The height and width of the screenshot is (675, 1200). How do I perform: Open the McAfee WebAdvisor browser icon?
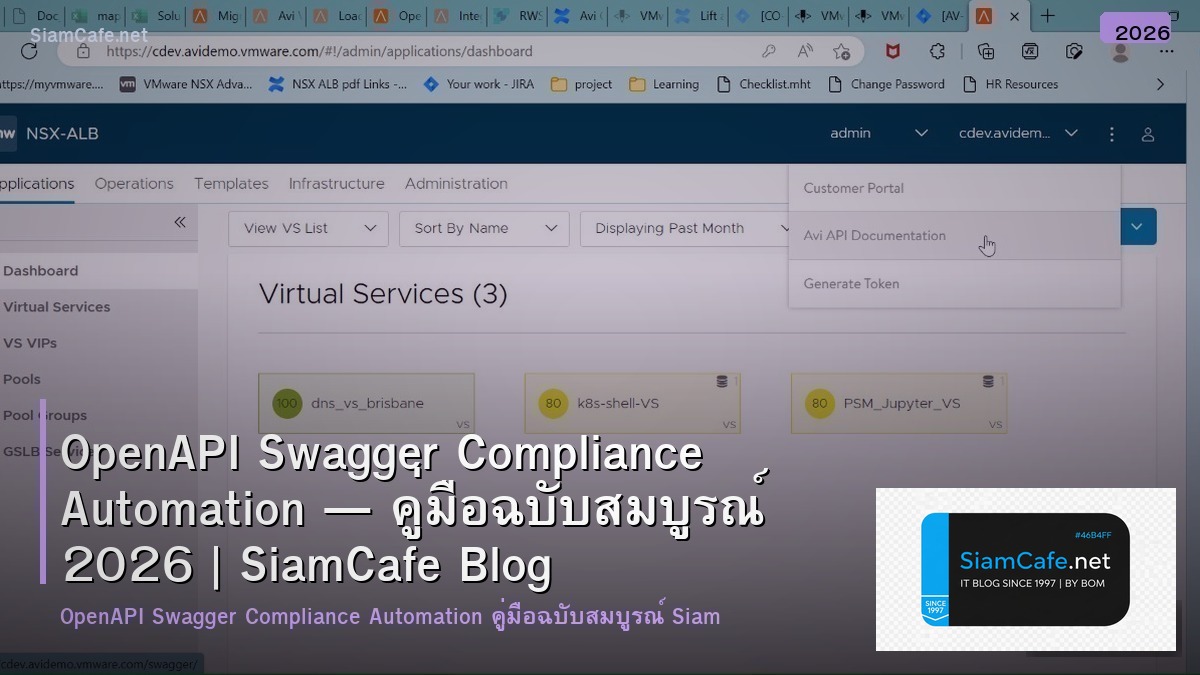coord(892,51)
